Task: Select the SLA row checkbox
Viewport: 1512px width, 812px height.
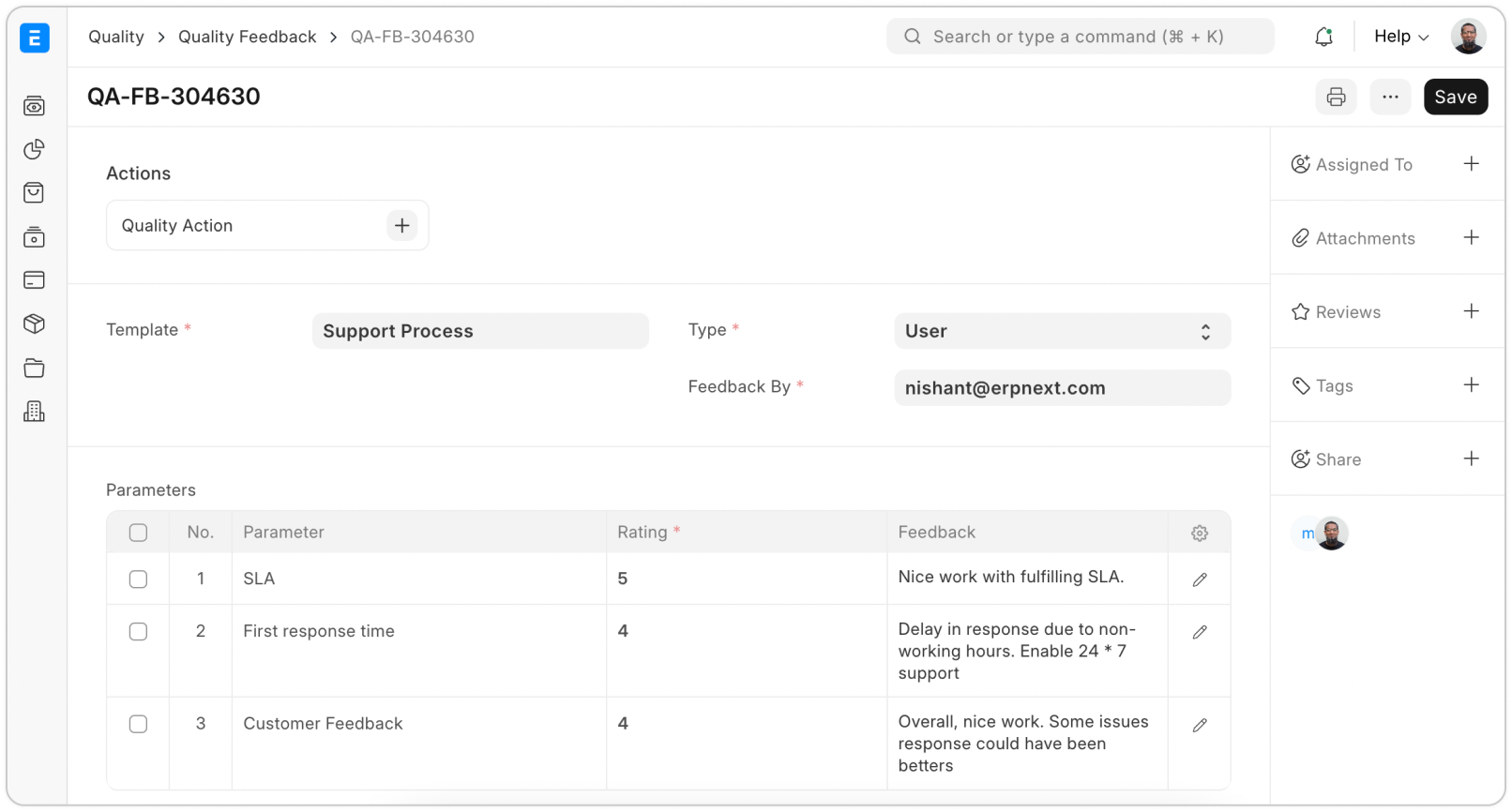Action: click(138, 579)
